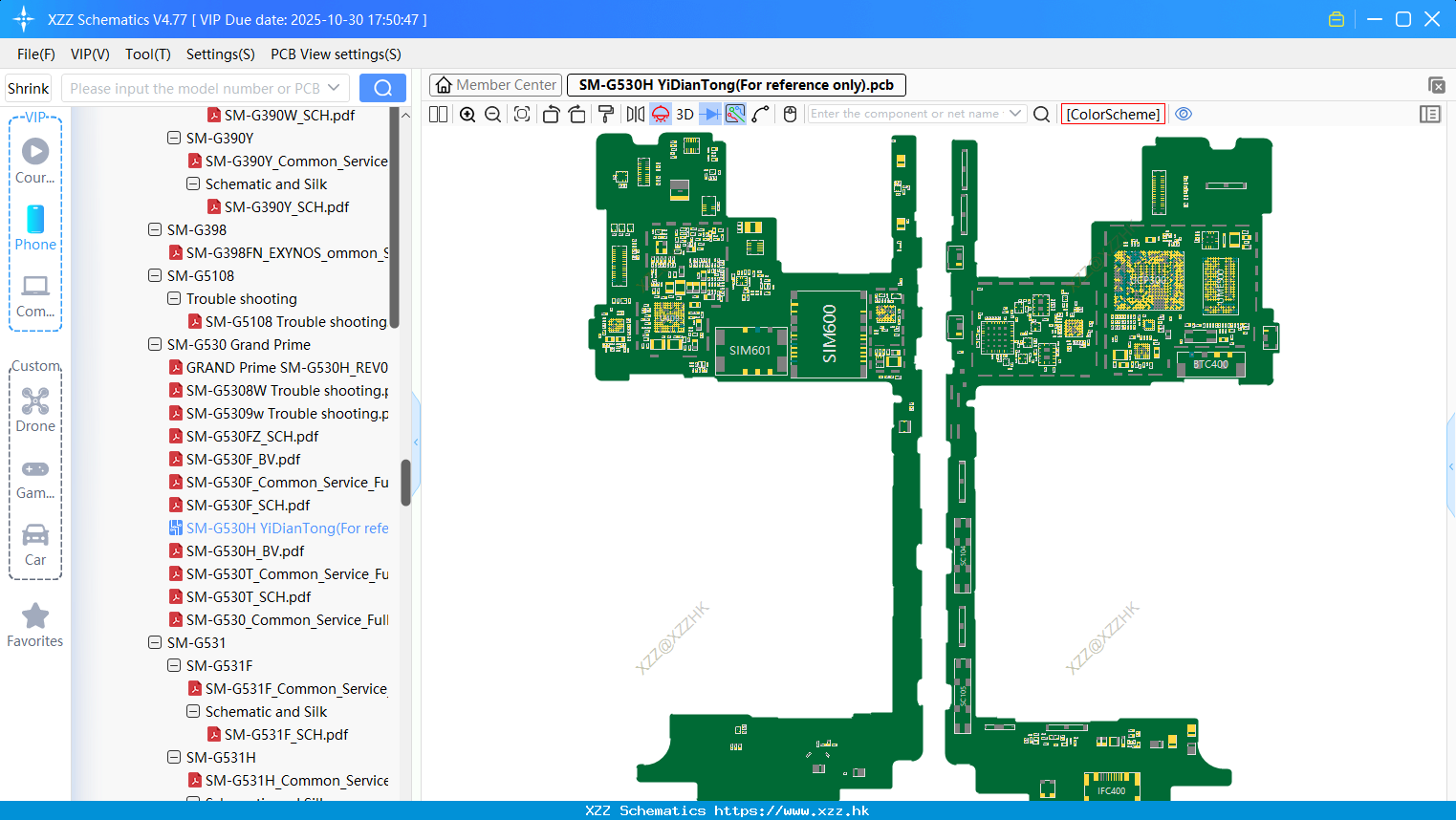Screen dimensions: 1456x820
Task: Select the Phone category
Action: click(35, 227)
